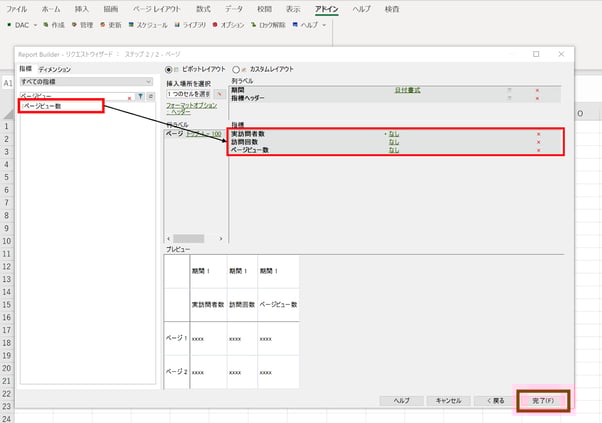Remove the ページビュー数 metric
This screenshot has width=602, height=423.
click(538, 150)
